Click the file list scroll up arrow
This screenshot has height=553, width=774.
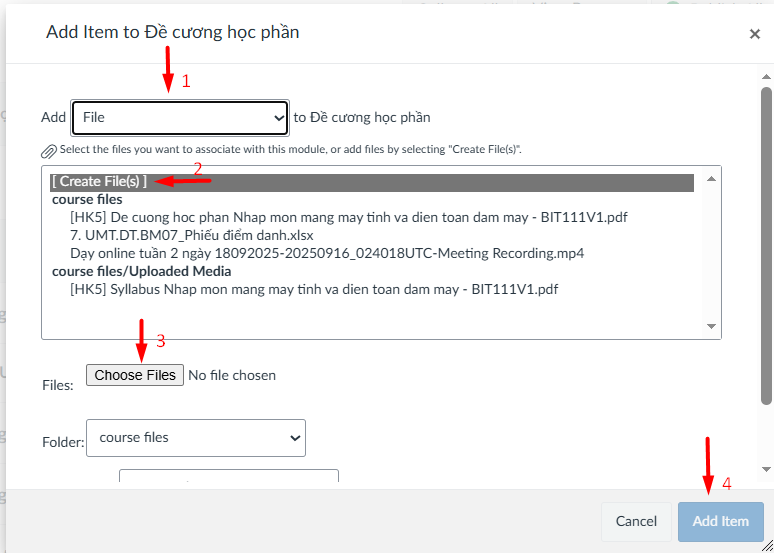tap(712, 179)
